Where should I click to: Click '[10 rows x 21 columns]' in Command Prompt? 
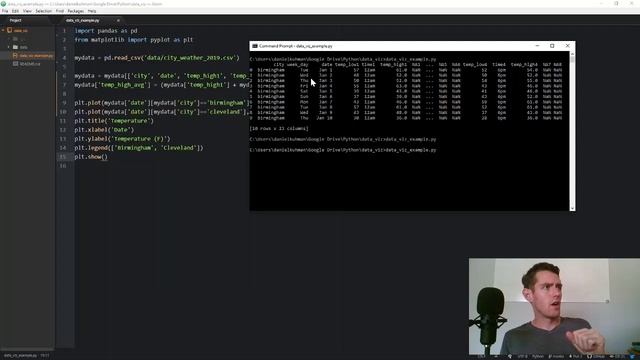tap(279, 129)
